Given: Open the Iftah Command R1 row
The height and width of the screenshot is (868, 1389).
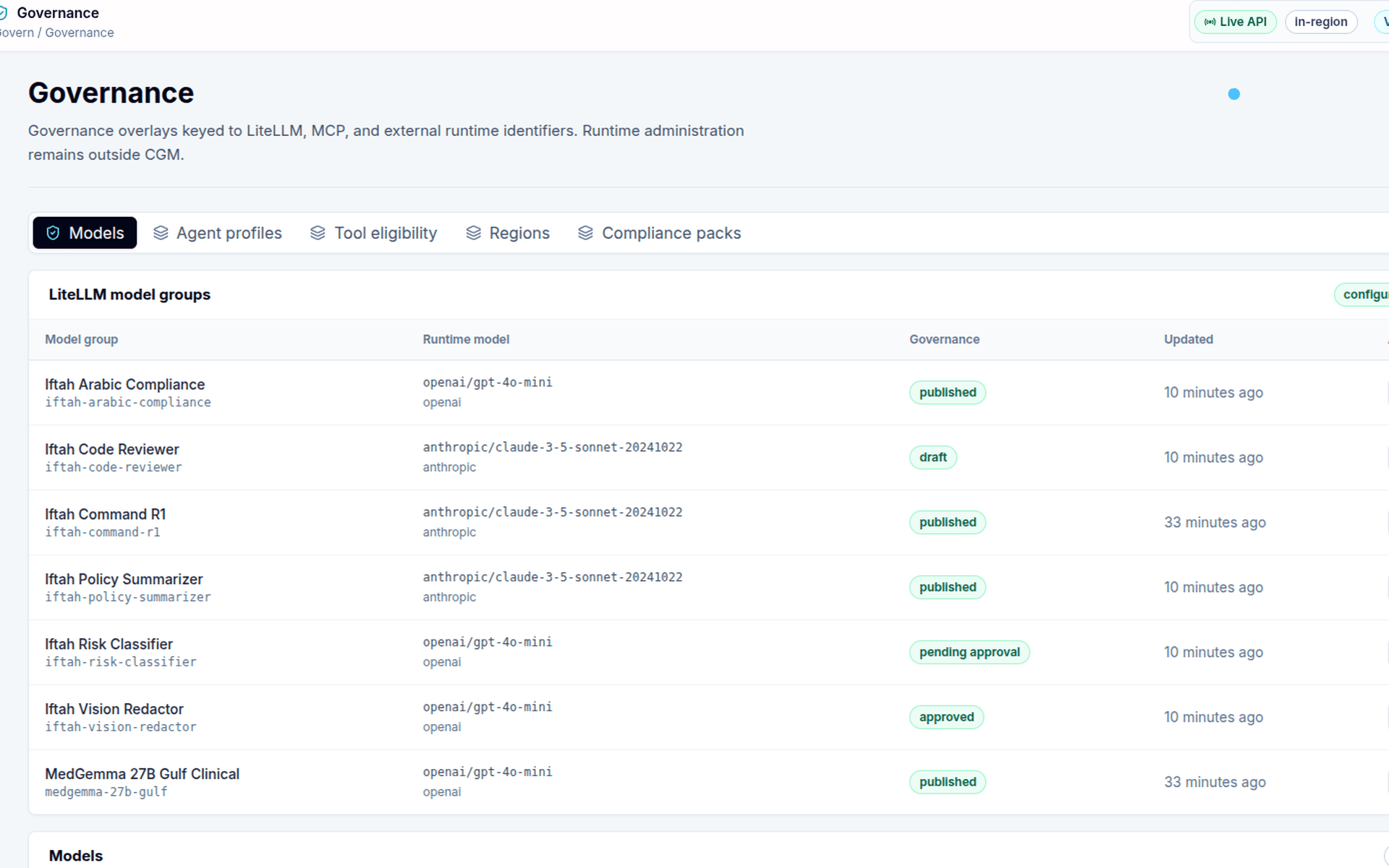Looking at the screenshot, I should pos(709,523).
